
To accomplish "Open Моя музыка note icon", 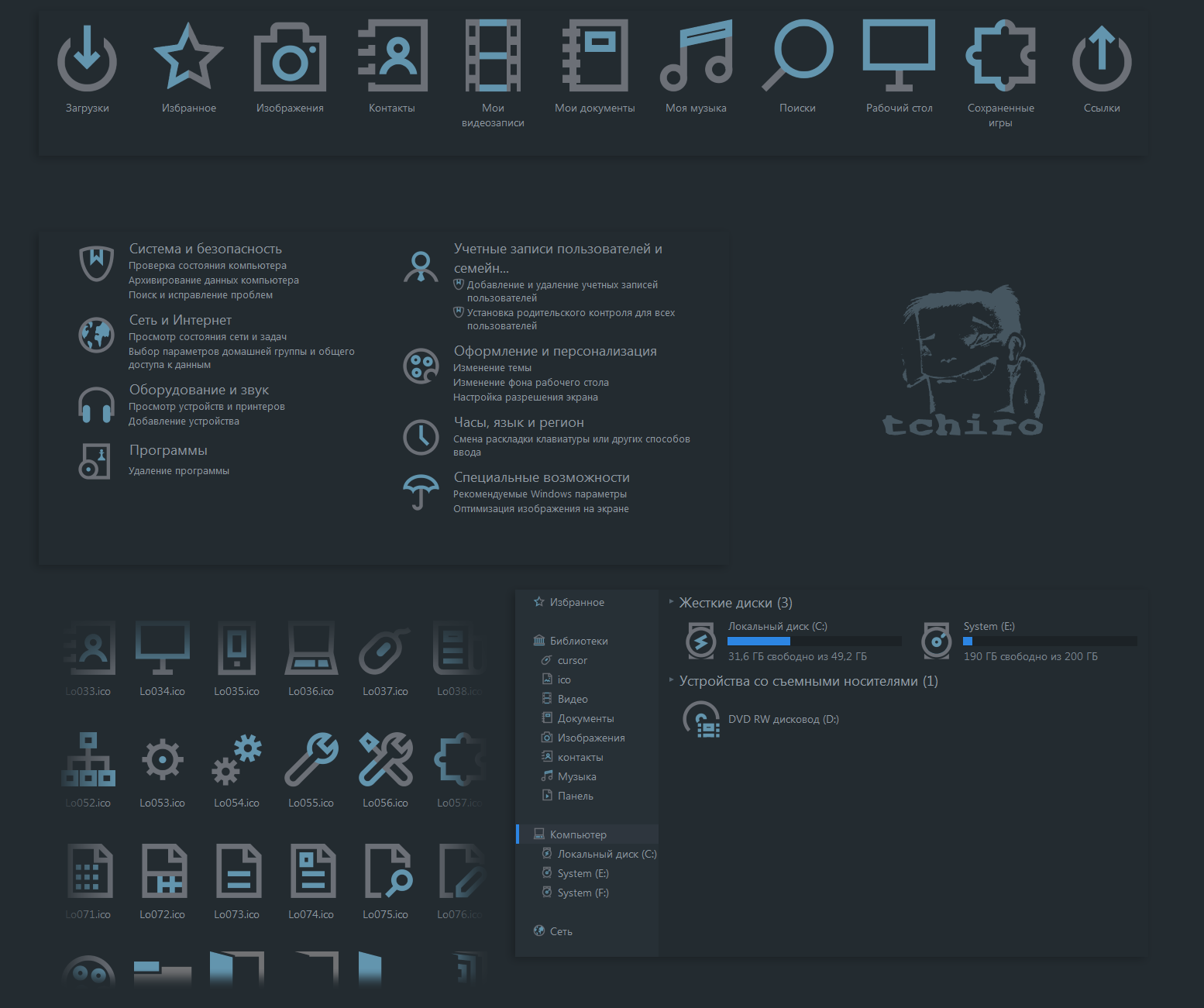I will click(696, 56).
